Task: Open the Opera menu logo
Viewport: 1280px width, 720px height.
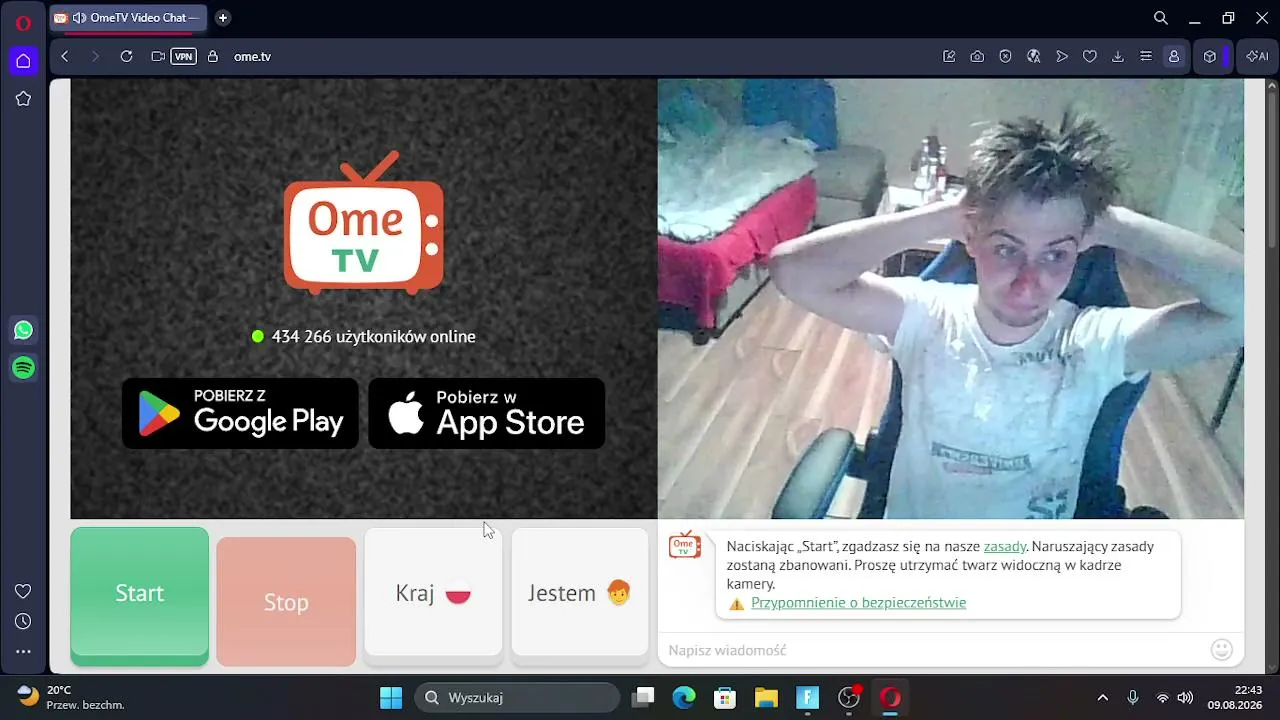Action: (x=23, y=22)
